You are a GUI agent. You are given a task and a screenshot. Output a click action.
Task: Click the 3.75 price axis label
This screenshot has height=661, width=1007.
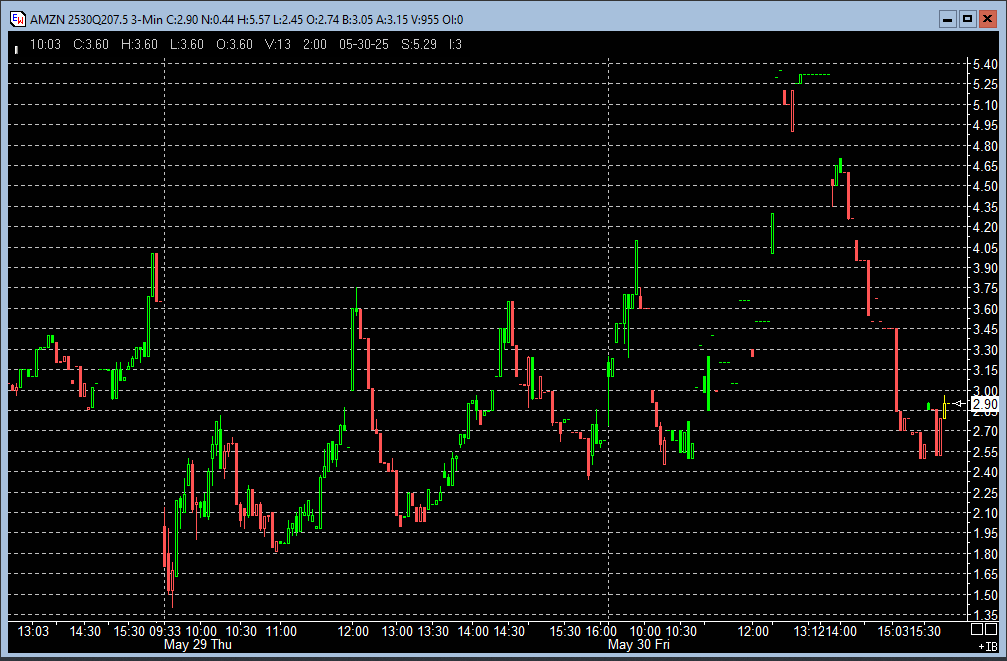pyautogui.click(x=985, y=289)
